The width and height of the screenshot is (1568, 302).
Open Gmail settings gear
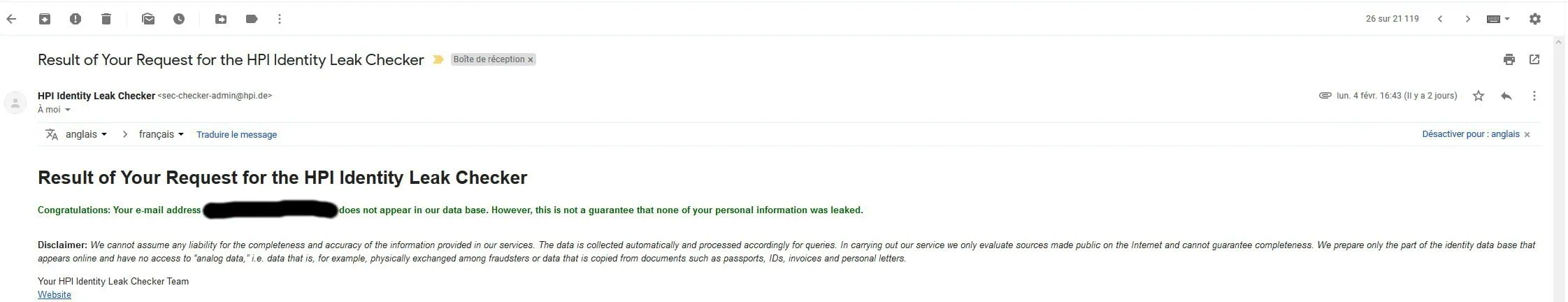(x=1535, y=19)
